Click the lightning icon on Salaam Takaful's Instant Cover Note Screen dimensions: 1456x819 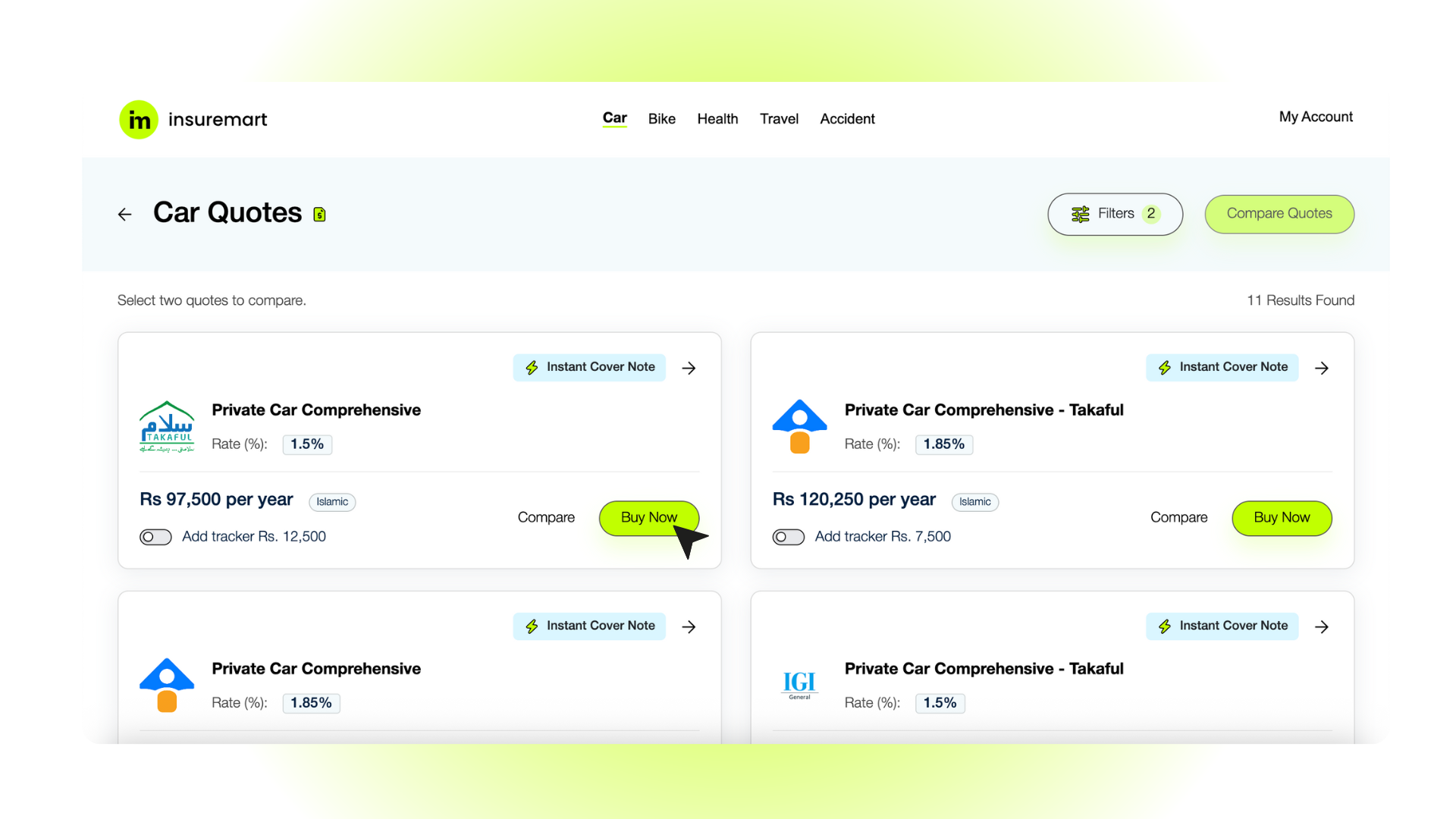pyautogui.click(x=532, y=368)
